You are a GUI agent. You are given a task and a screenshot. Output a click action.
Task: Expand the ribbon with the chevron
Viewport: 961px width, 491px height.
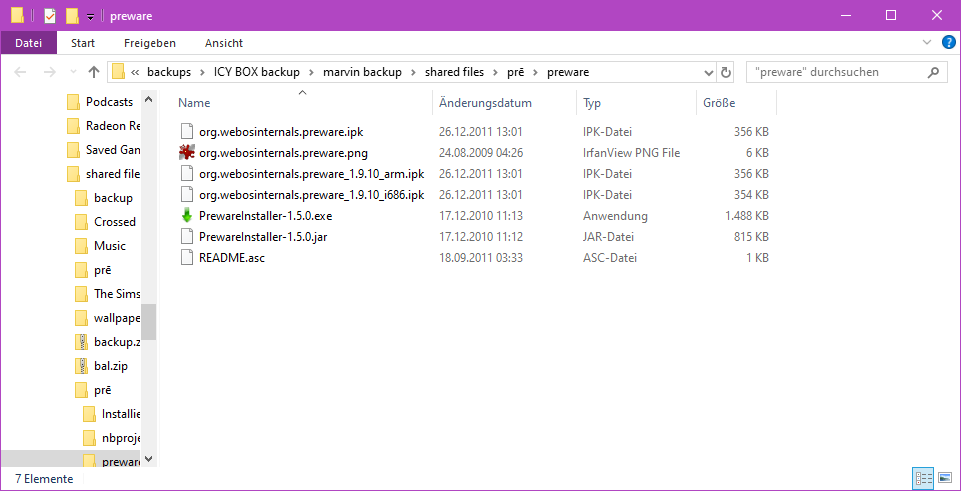point(926,43)
